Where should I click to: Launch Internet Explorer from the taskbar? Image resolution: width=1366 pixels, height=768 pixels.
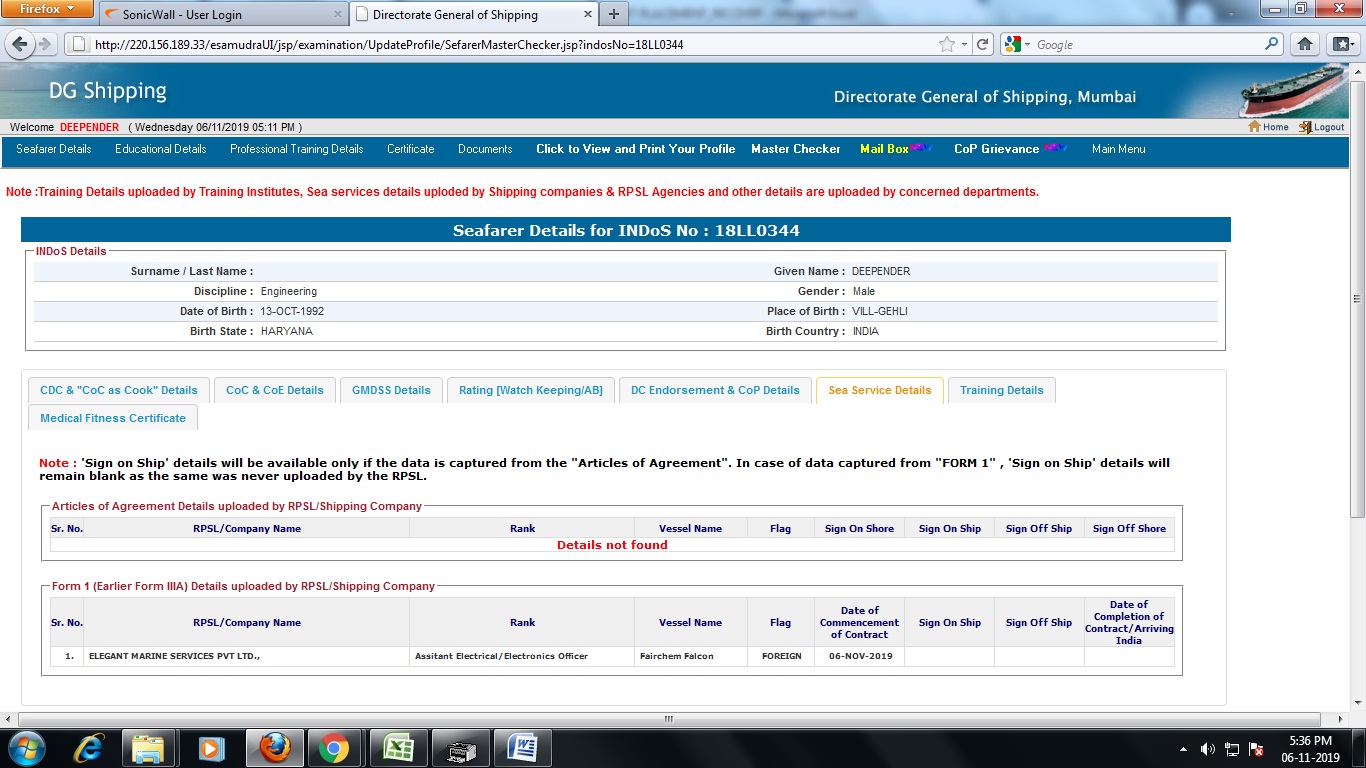pos(90,748)
